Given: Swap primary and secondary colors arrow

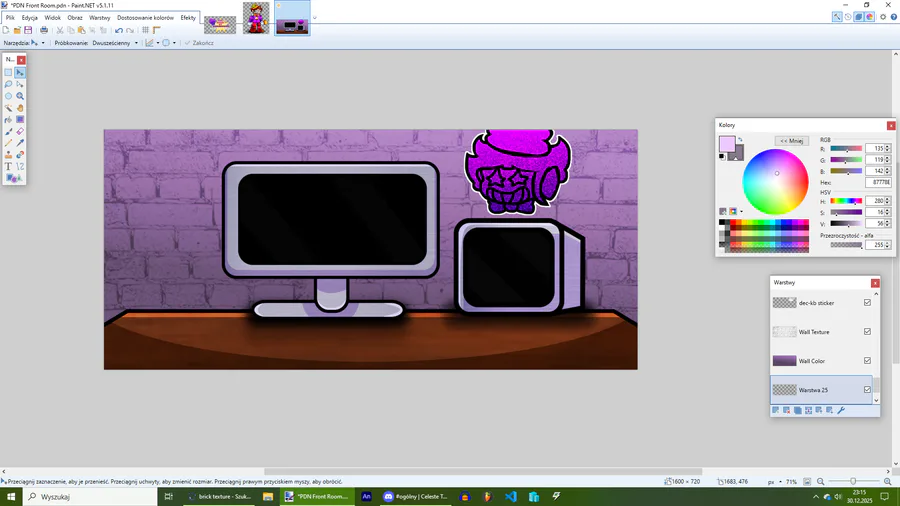Looking at the screenshot, I should pyautogui.click(x=740, y=139).
